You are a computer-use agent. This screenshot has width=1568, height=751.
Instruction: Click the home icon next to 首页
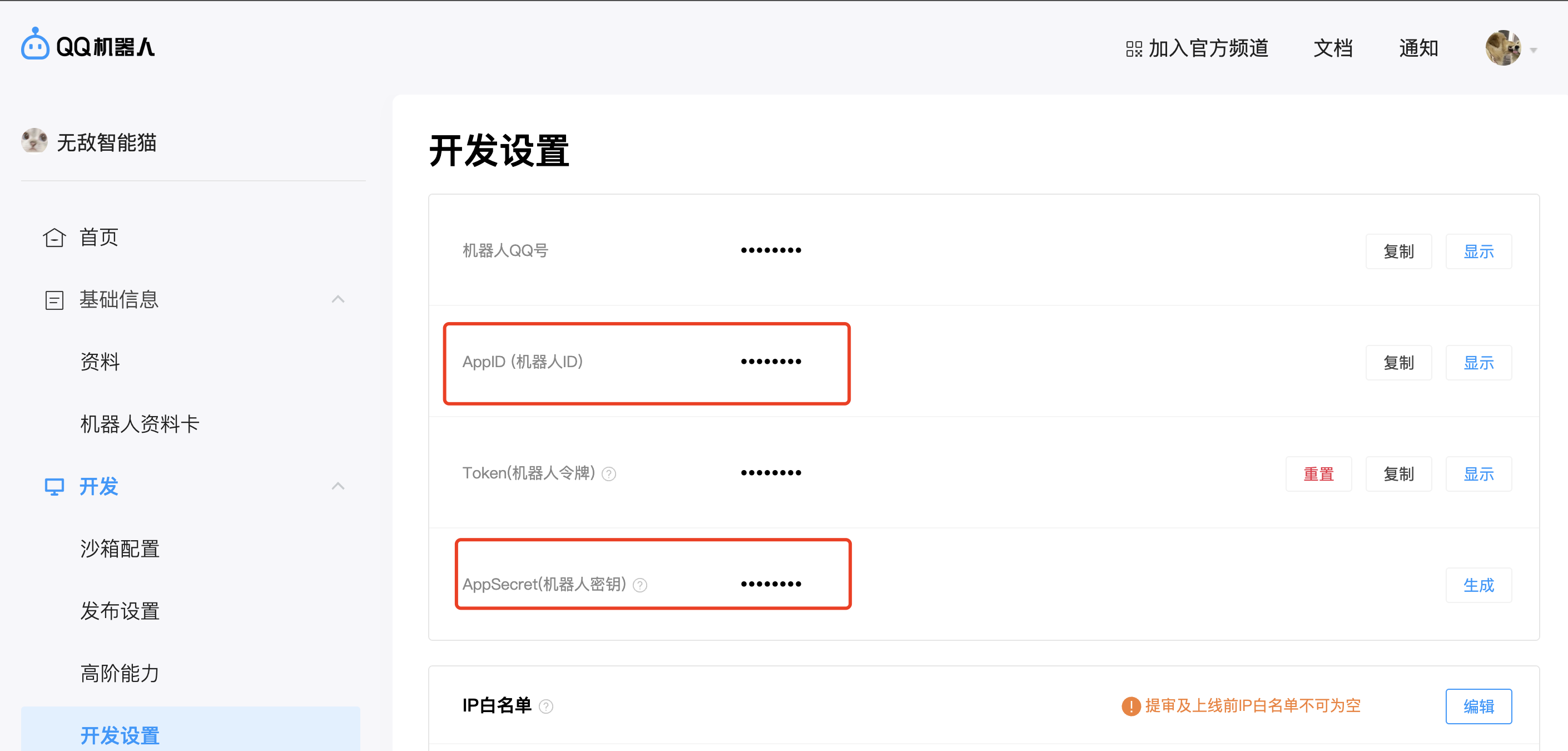coord(54,238)
